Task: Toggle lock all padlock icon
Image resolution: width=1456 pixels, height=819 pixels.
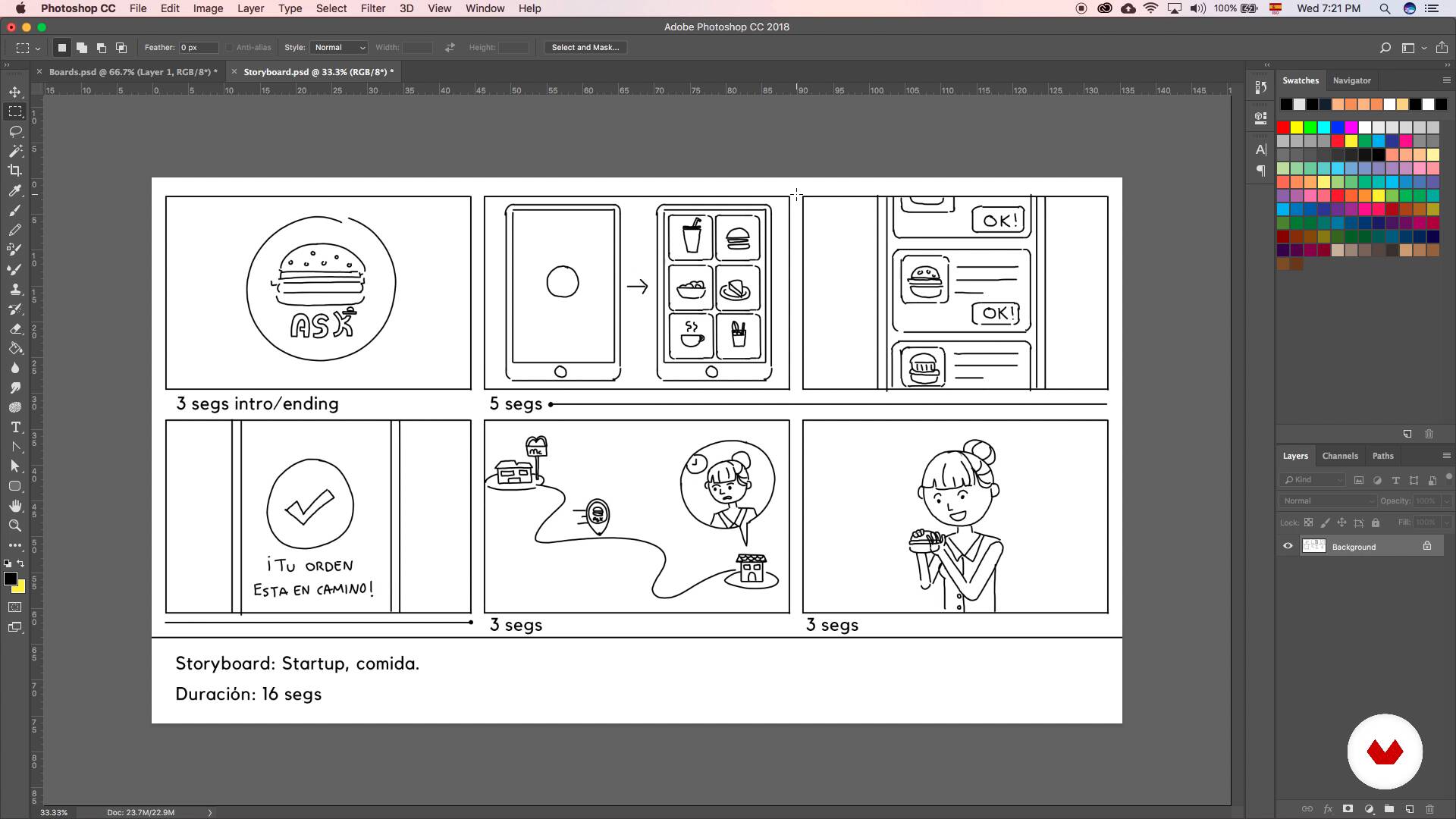Action: pyautogui.click(x=1376, y=522)
